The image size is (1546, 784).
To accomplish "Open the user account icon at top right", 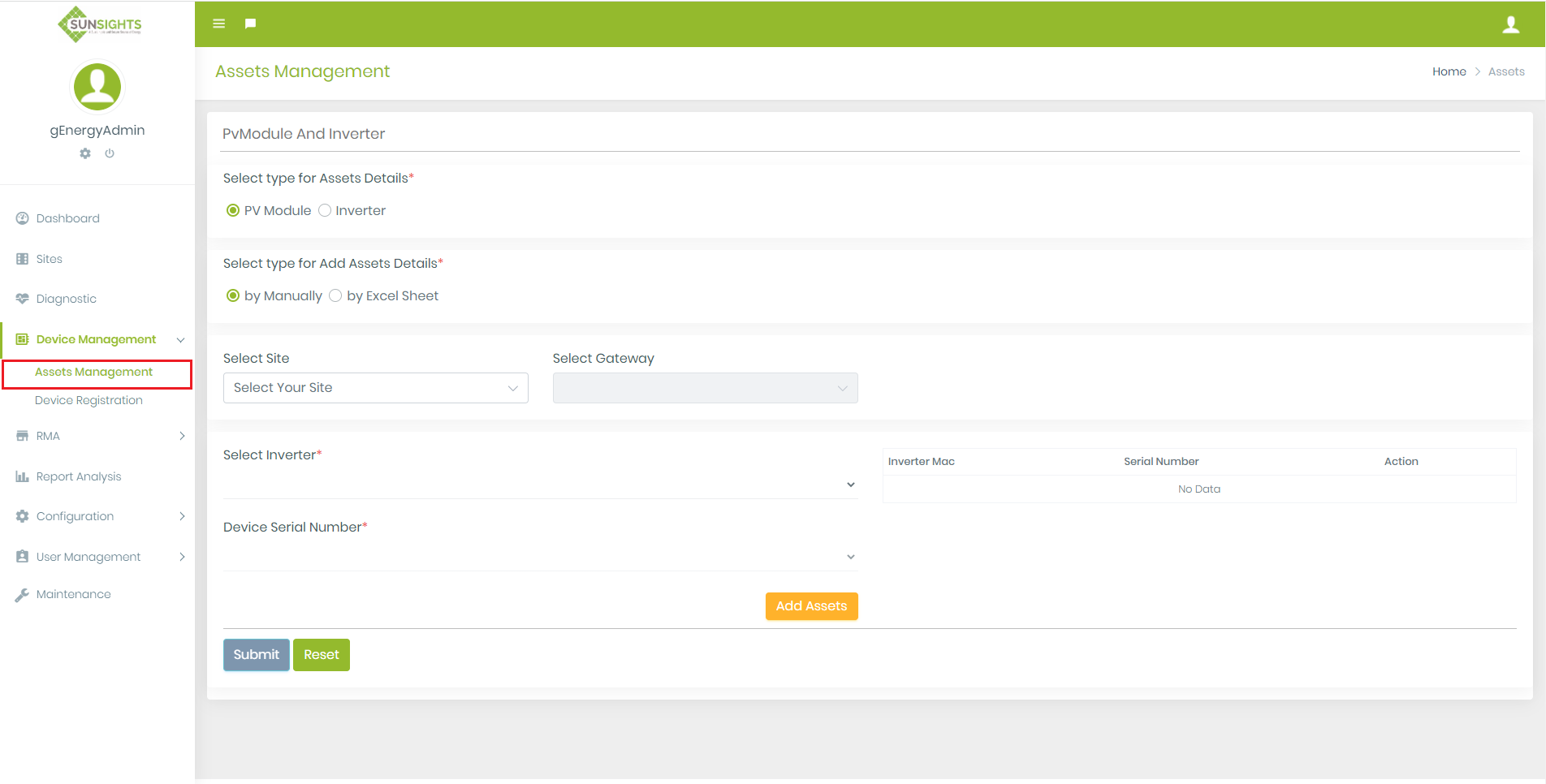I will coord(1511,24).
